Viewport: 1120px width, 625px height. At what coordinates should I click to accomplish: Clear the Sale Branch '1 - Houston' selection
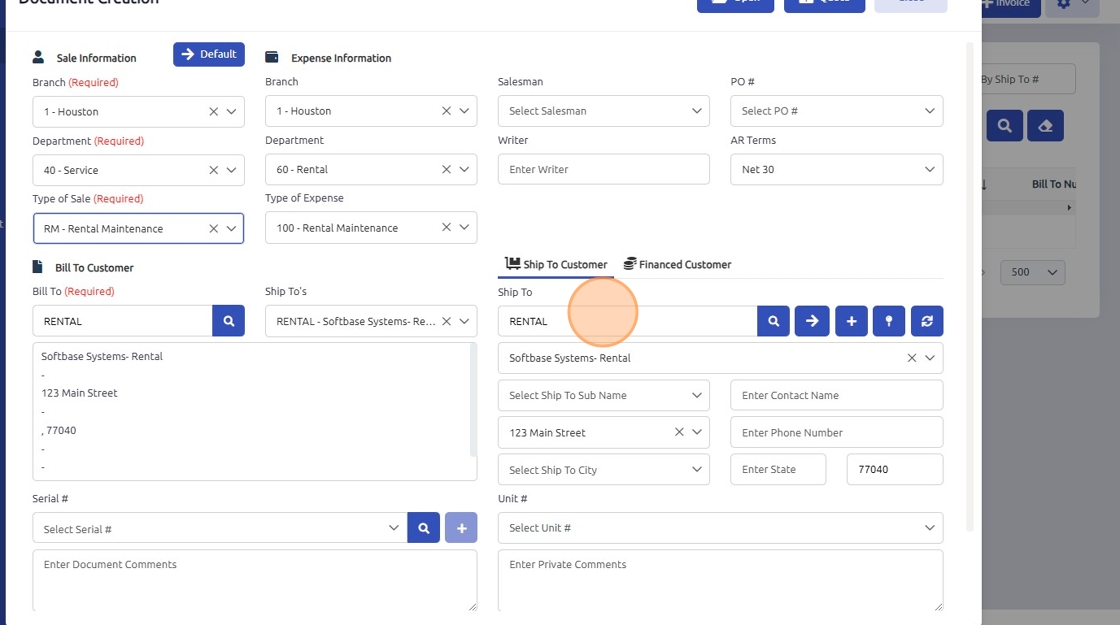(214, 111)
